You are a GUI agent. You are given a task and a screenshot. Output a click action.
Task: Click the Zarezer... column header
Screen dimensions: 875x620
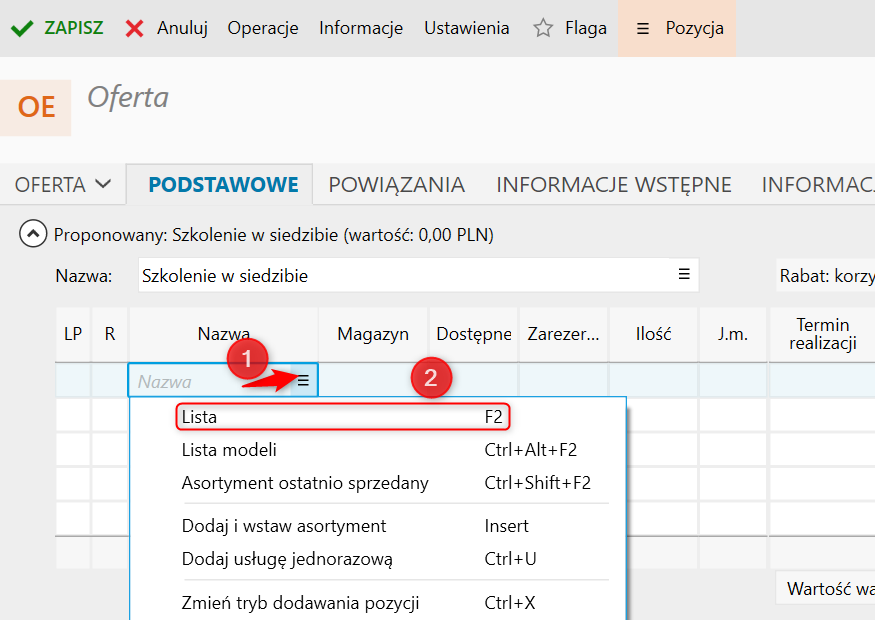[564, 334]
